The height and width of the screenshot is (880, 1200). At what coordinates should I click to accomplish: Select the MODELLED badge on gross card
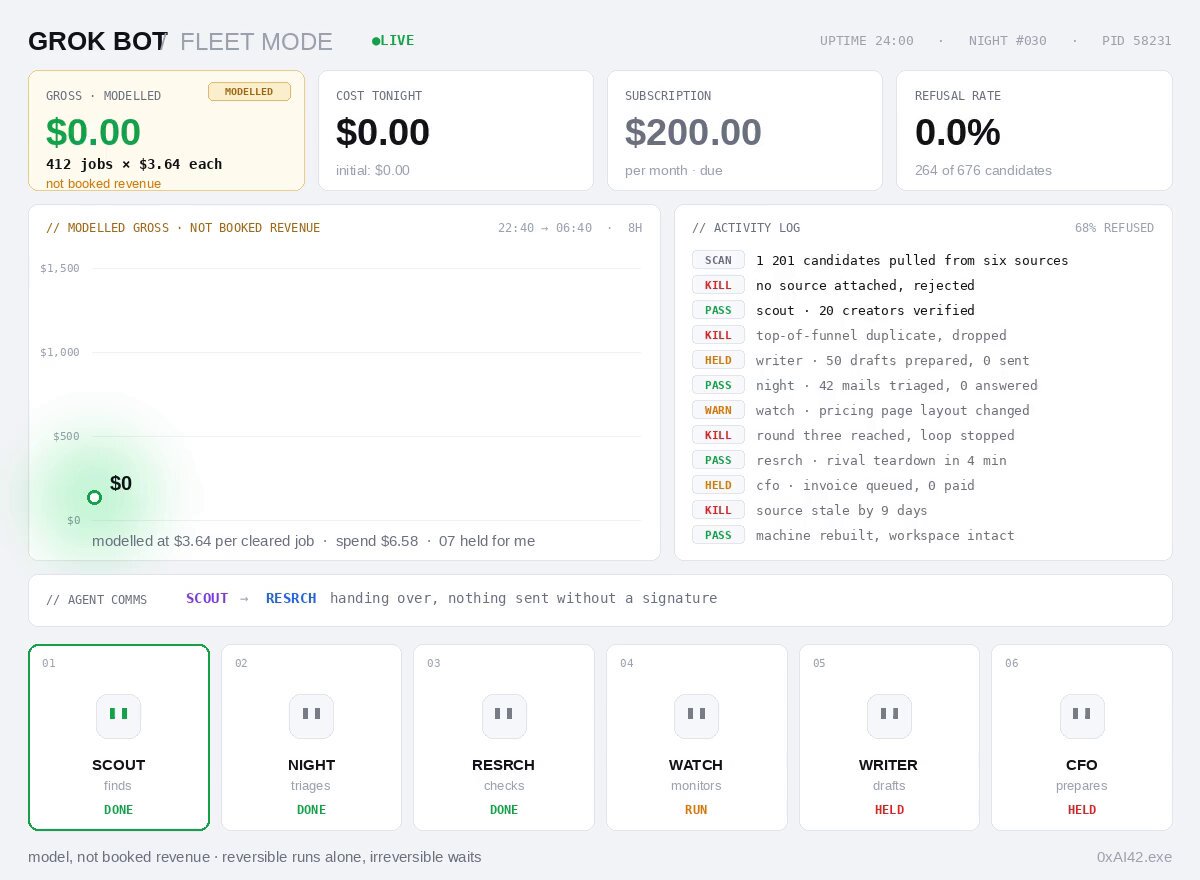pyautogui.click(x=249, y=92)
